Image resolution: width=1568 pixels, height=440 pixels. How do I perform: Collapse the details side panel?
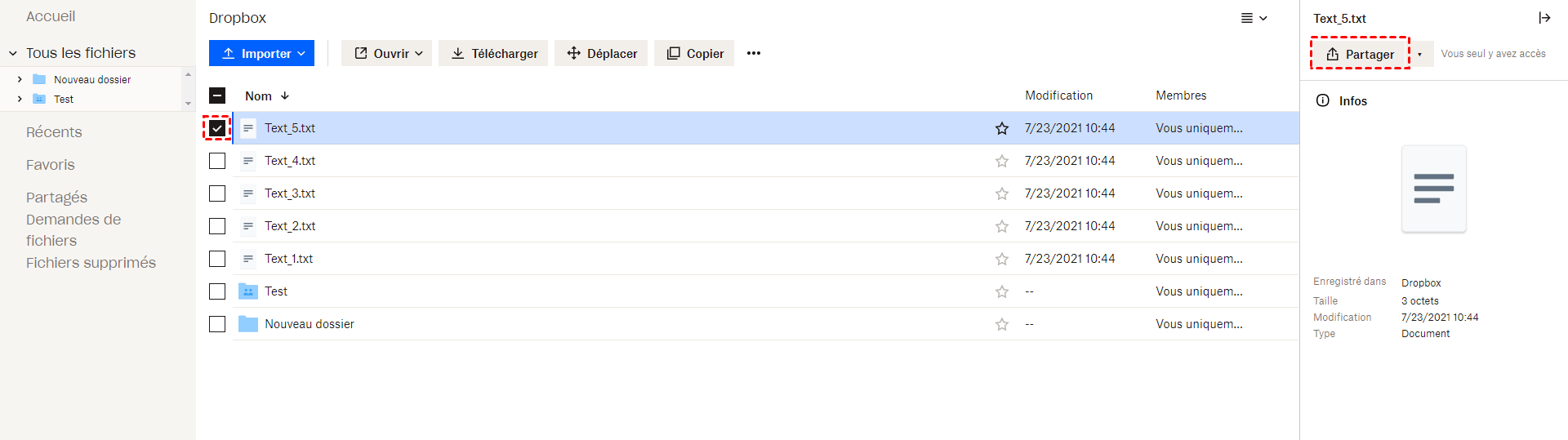(1543, 18)
